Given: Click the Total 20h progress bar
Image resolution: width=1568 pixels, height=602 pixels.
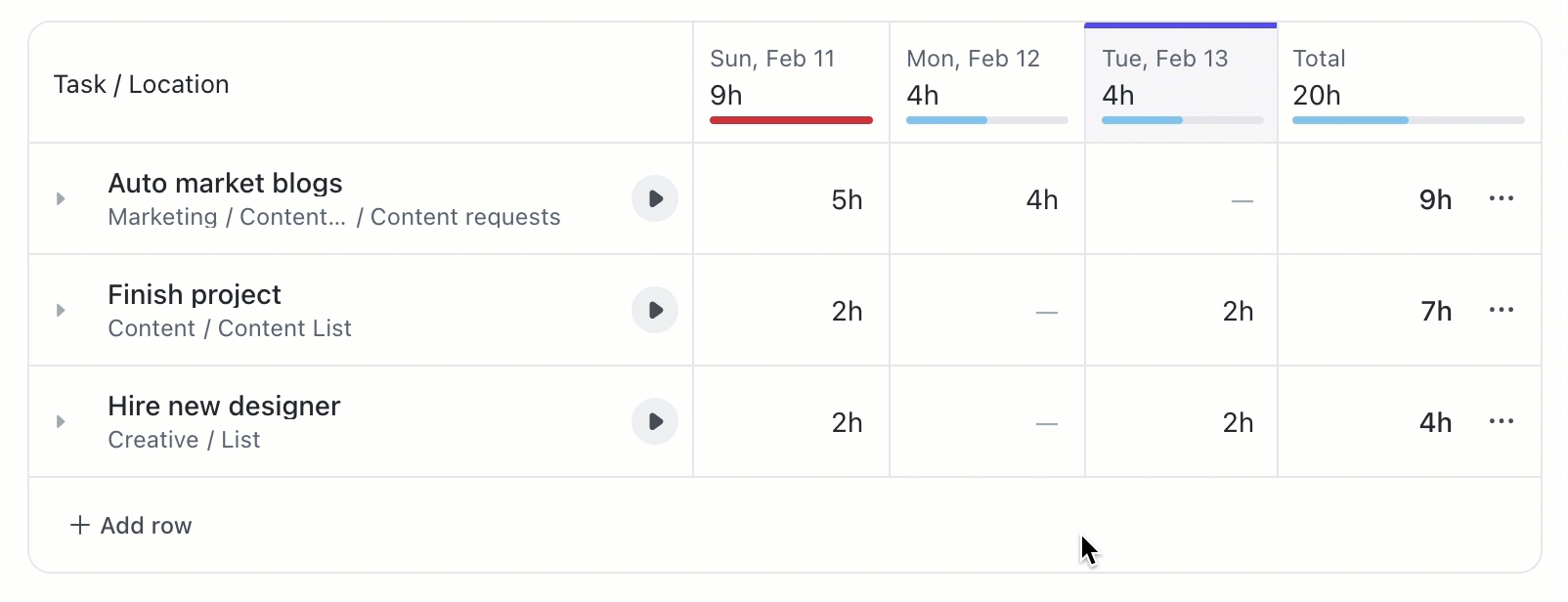Looking at the screenshot, I should pos(1408,120).
